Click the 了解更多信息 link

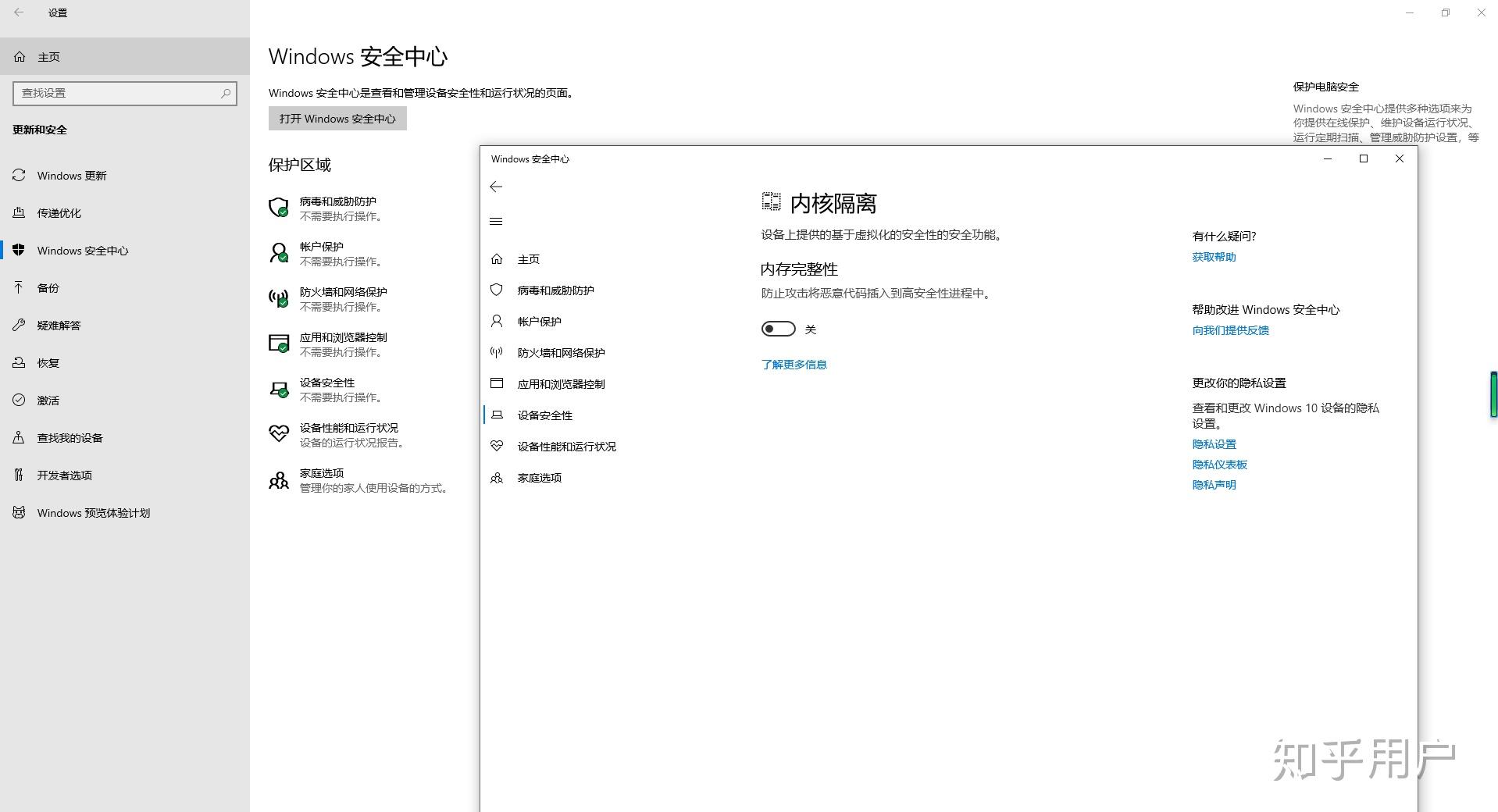[x=794, y=365]
